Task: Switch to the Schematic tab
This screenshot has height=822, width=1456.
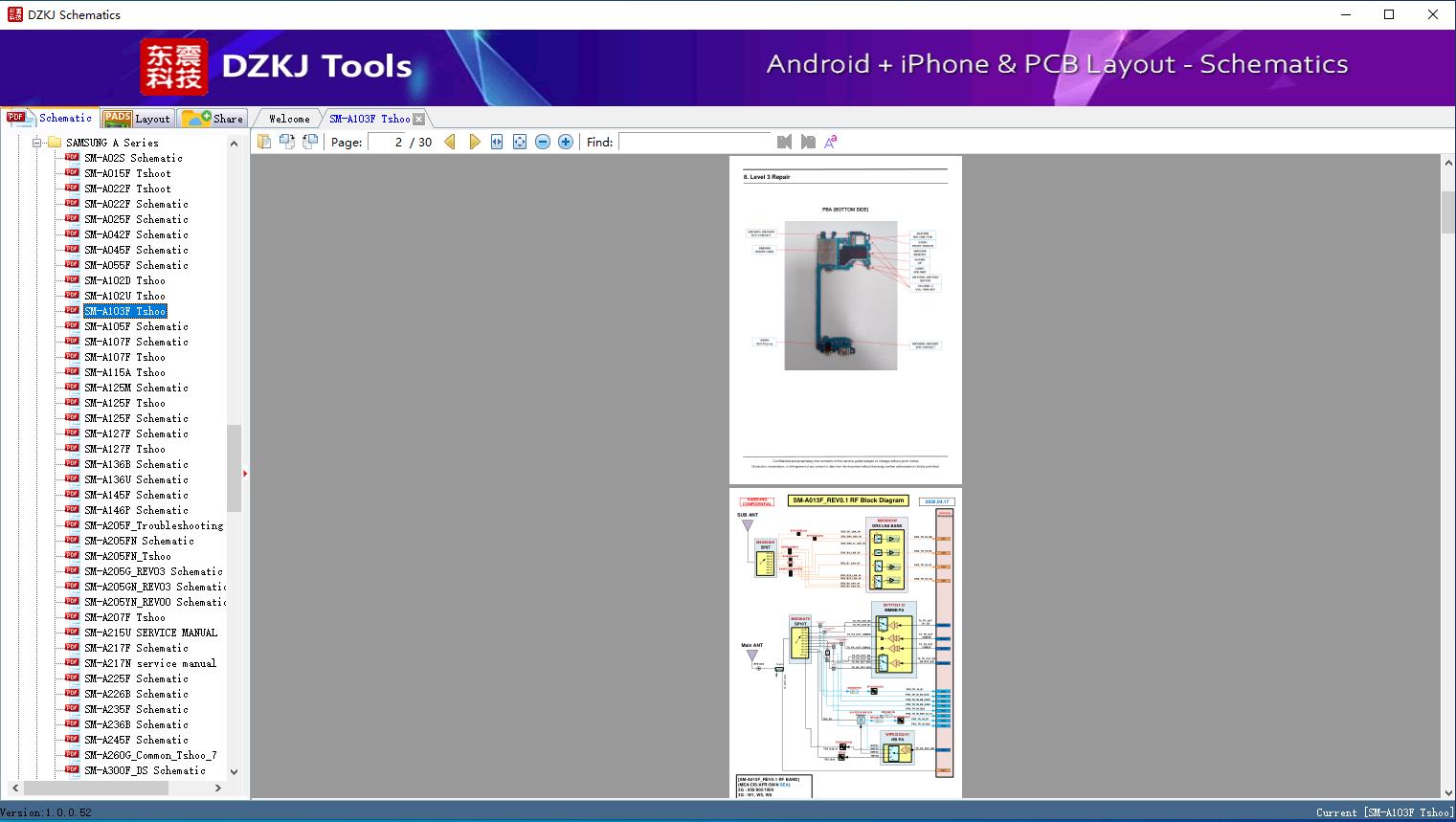Action: pos(50,118)
